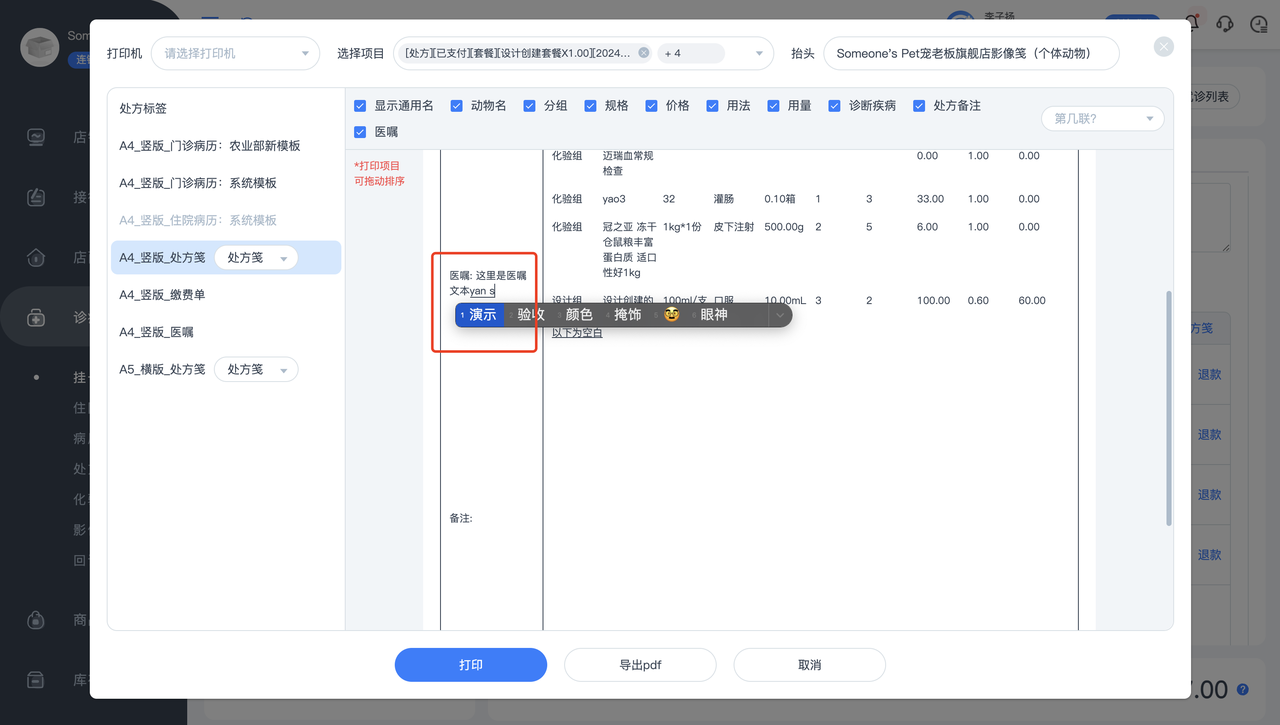Disable the 价格 checkbox
Viewport: 1280px width, 725px height.
point(652,106)
